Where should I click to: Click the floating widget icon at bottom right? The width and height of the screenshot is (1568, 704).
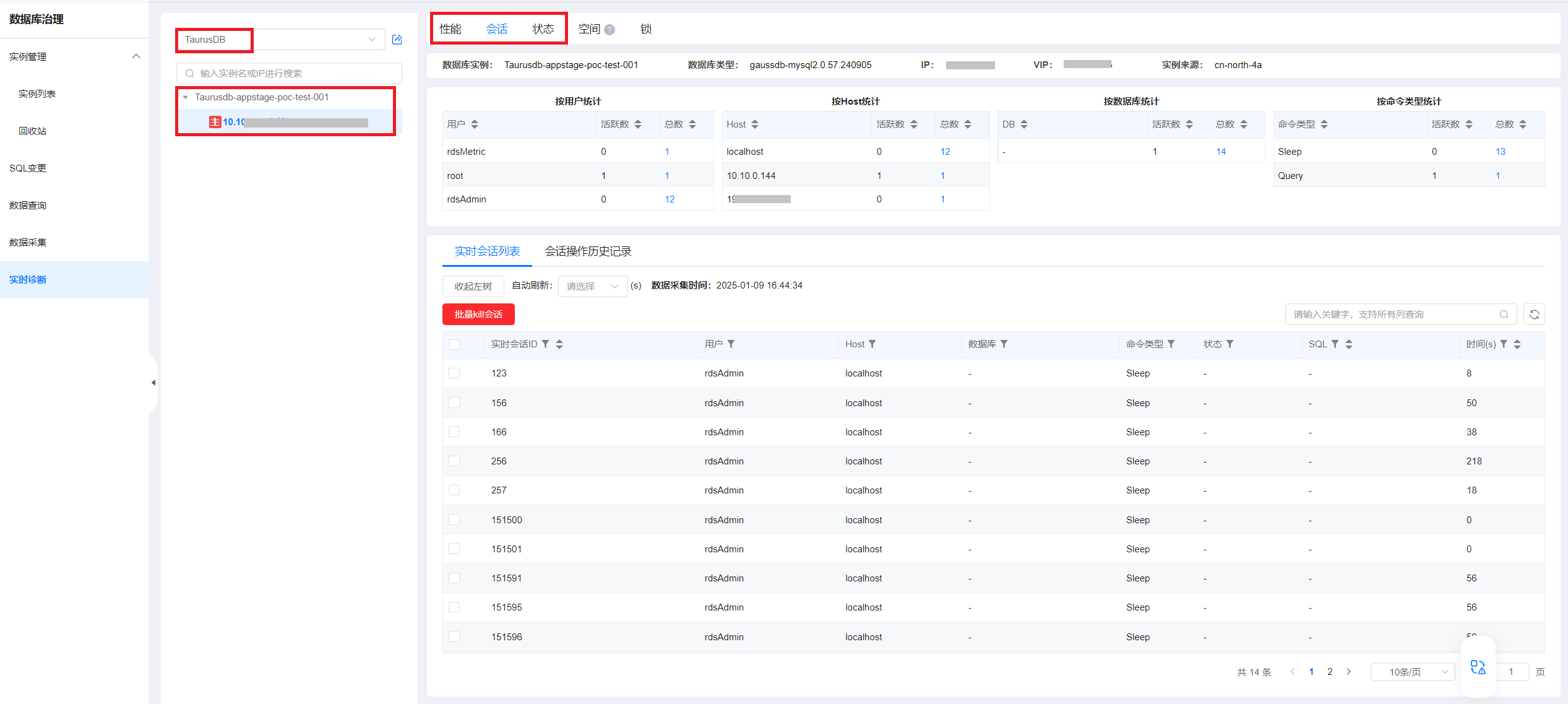(1478, 667)
